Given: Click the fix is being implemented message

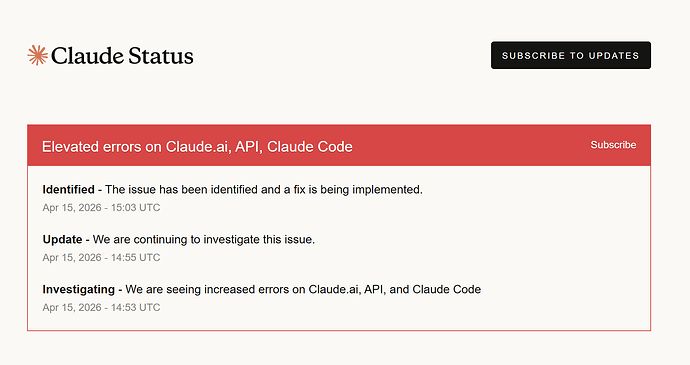Looking at the screenshot, I should 264,190.
